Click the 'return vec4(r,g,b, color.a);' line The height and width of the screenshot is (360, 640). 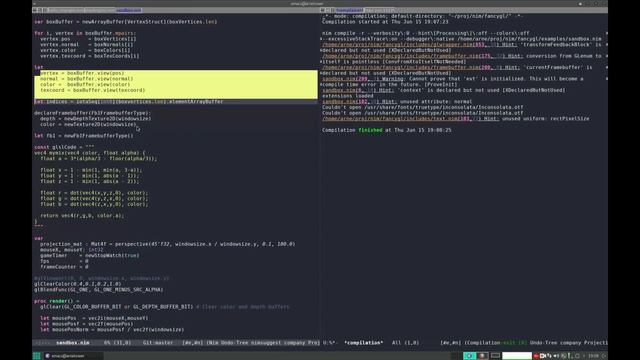click(82, 216)
